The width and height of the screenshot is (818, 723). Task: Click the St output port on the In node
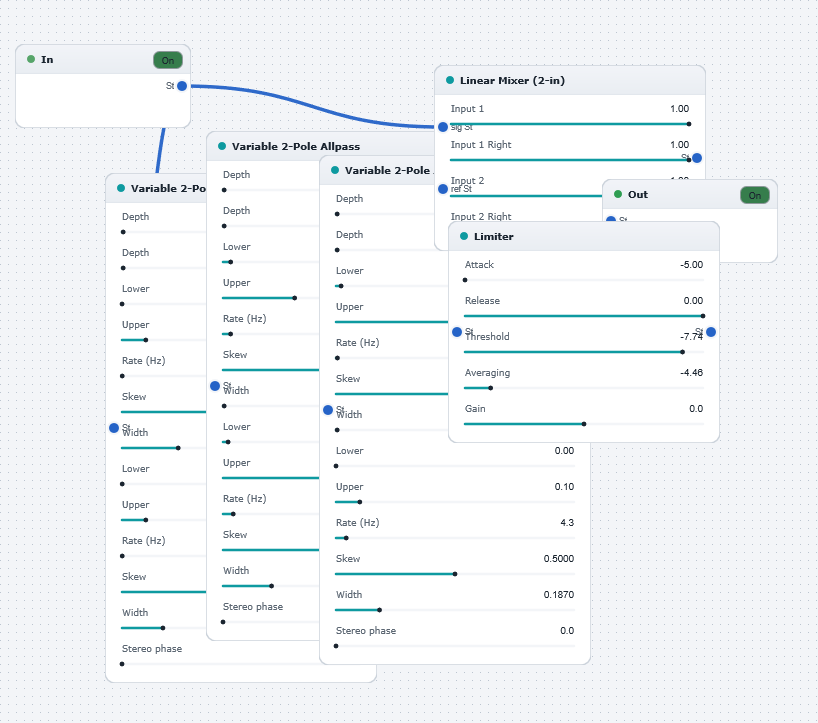(x=182, y=86)
